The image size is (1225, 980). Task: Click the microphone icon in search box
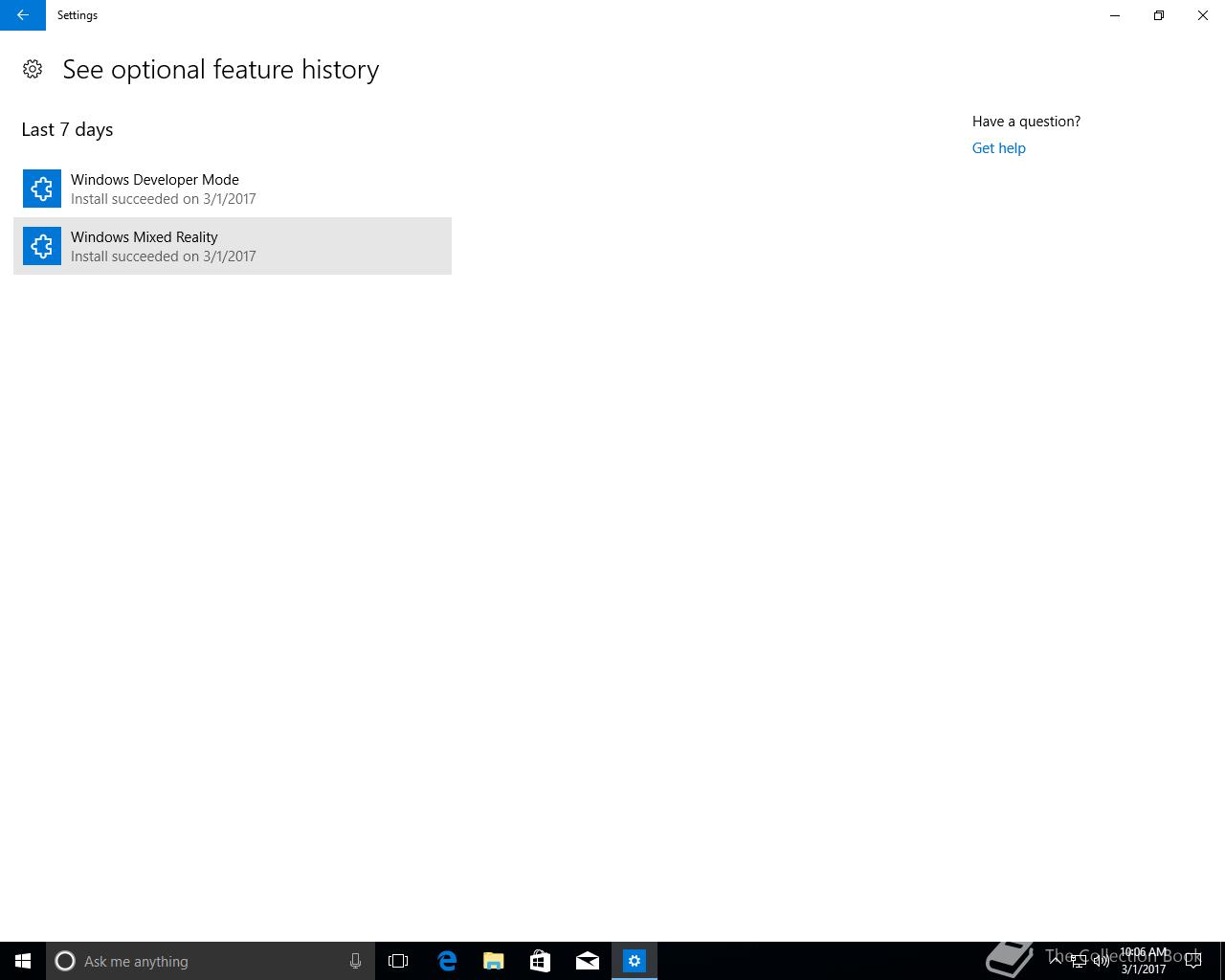(355, 961)
